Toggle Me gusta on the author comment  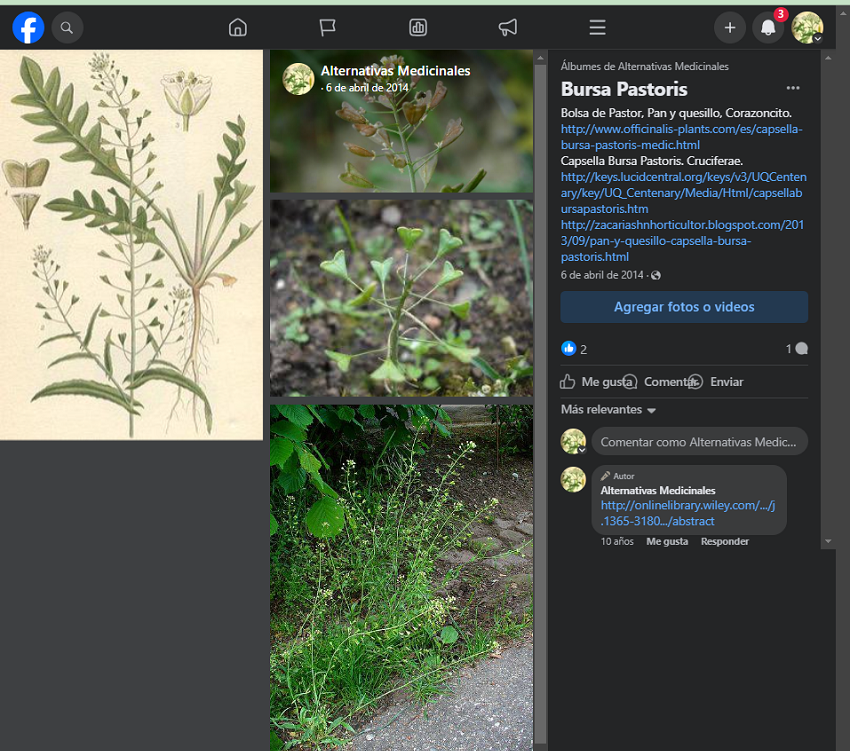(x=667, y=541)
